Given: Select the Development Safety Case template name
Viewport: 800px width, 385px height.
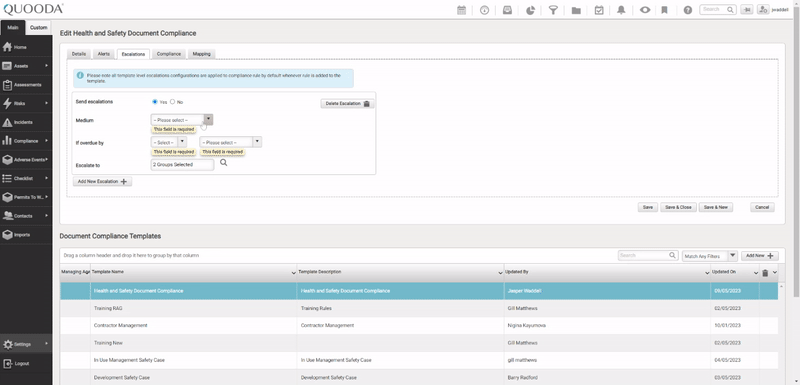Looking at the screenshot, I should pyautogui.click(x=121, y=378).
